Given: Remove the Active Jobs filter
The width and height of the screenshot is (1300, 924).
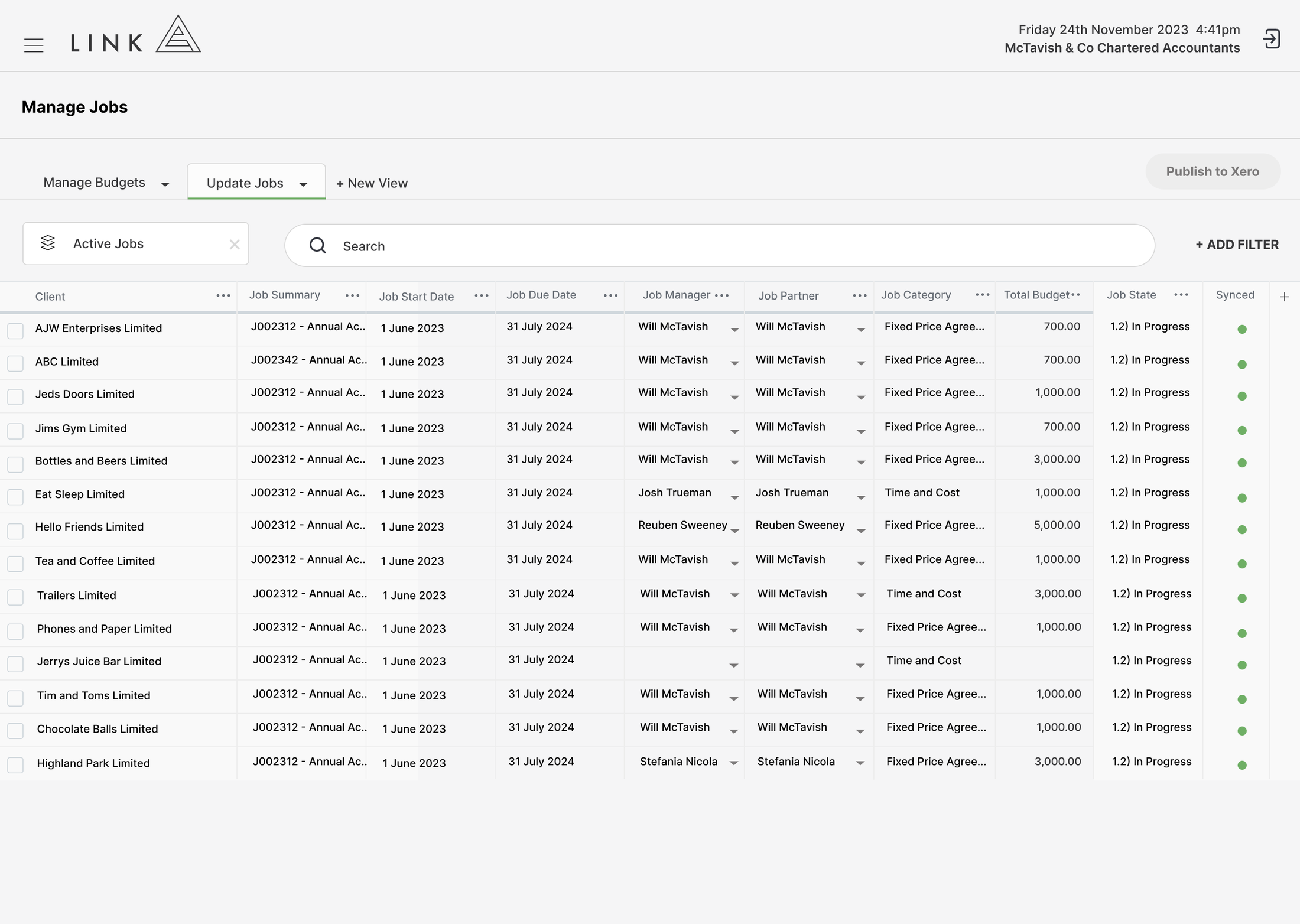Looking at the screenshot, I should pos(235,244).
